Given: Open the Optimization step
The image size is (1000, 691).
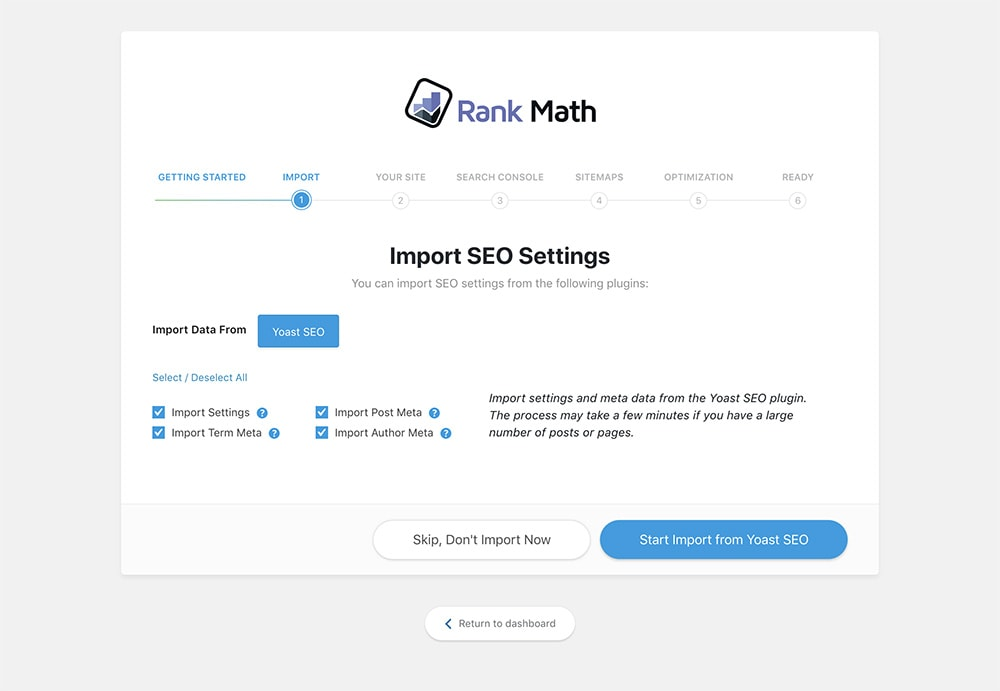Looking at the screenshot, I should [698, 177].
